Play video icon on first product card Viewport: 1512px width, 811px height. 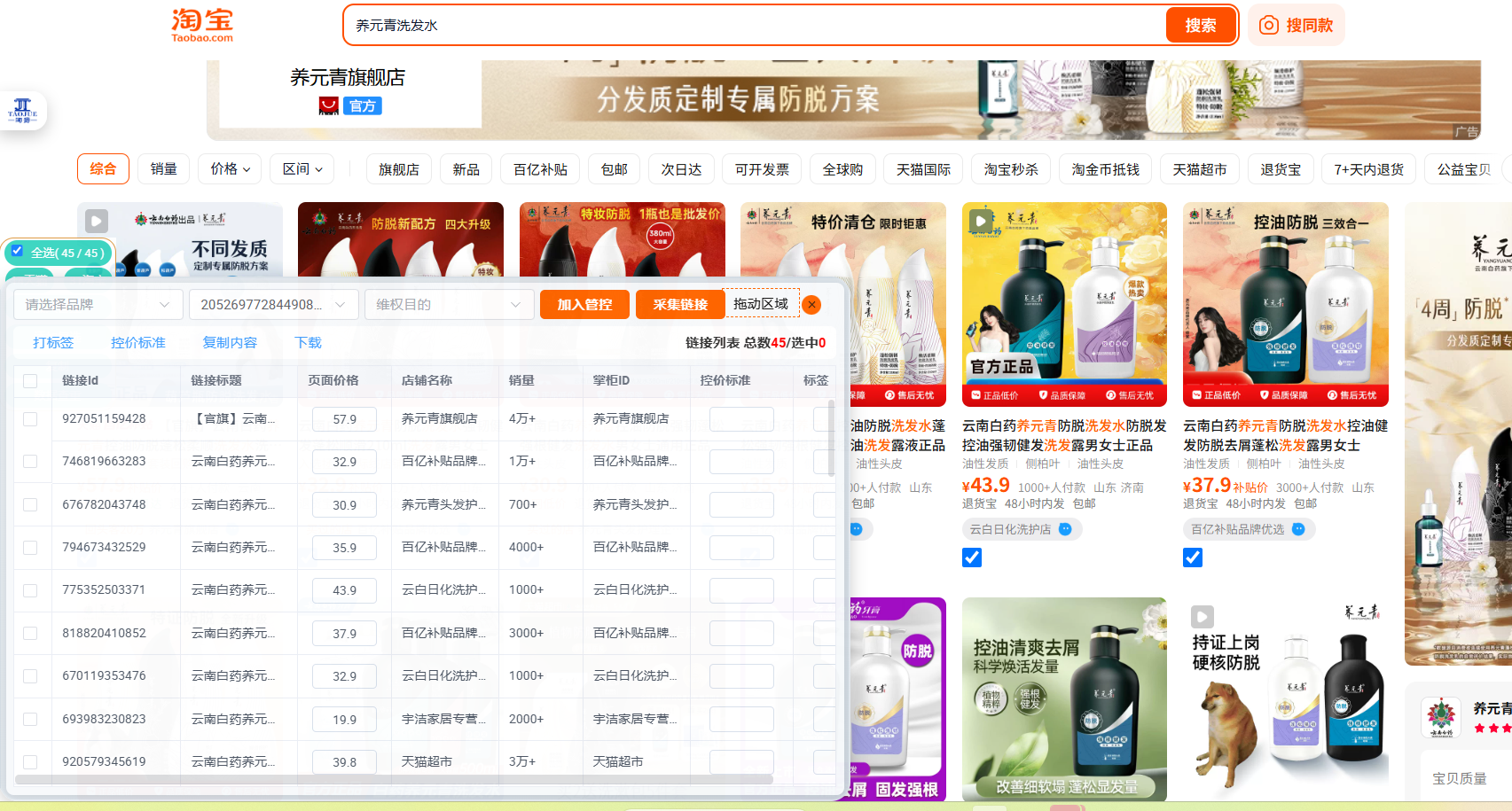click(x=97, y=220)
